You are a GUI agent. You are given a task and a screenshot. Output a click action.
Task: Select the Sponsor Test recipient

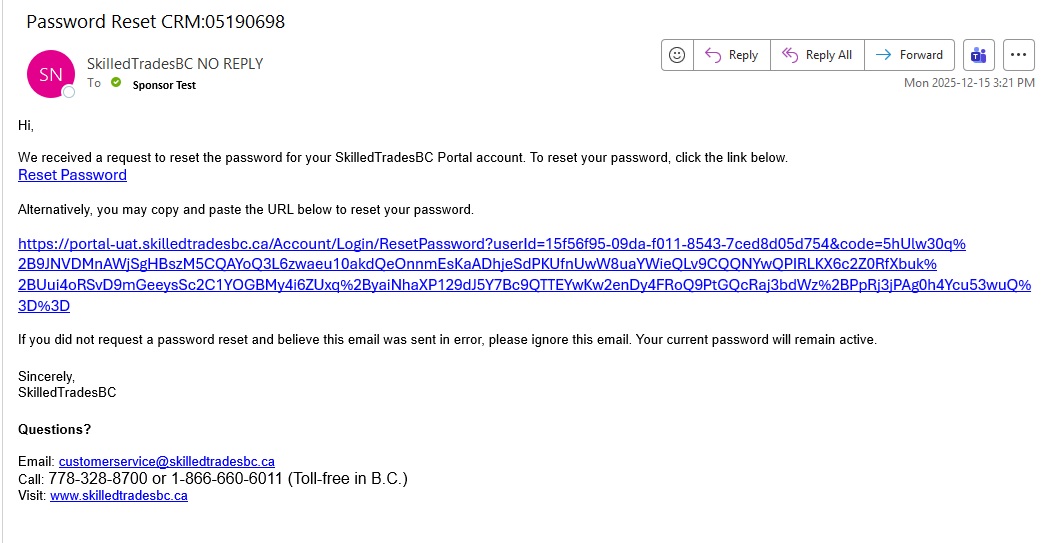[x=164, y=85]
